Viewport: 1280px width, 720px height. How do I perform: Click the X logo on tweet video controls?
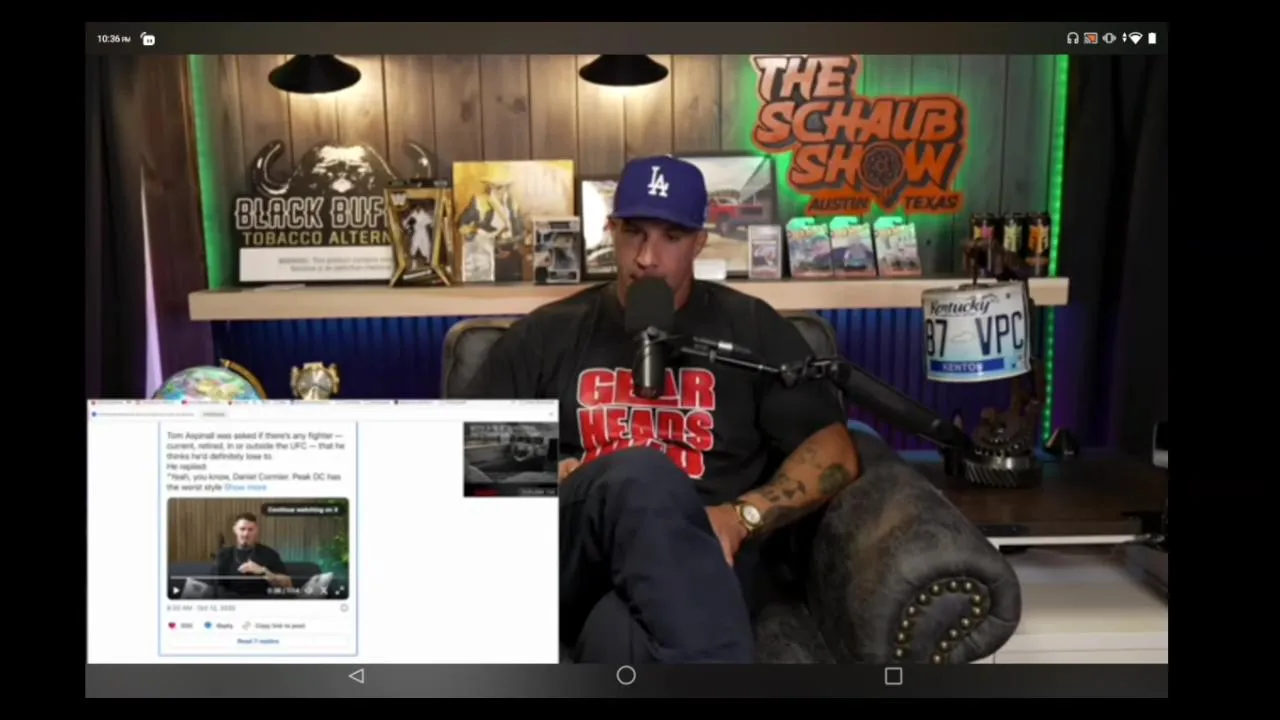(x=323, y=590)
